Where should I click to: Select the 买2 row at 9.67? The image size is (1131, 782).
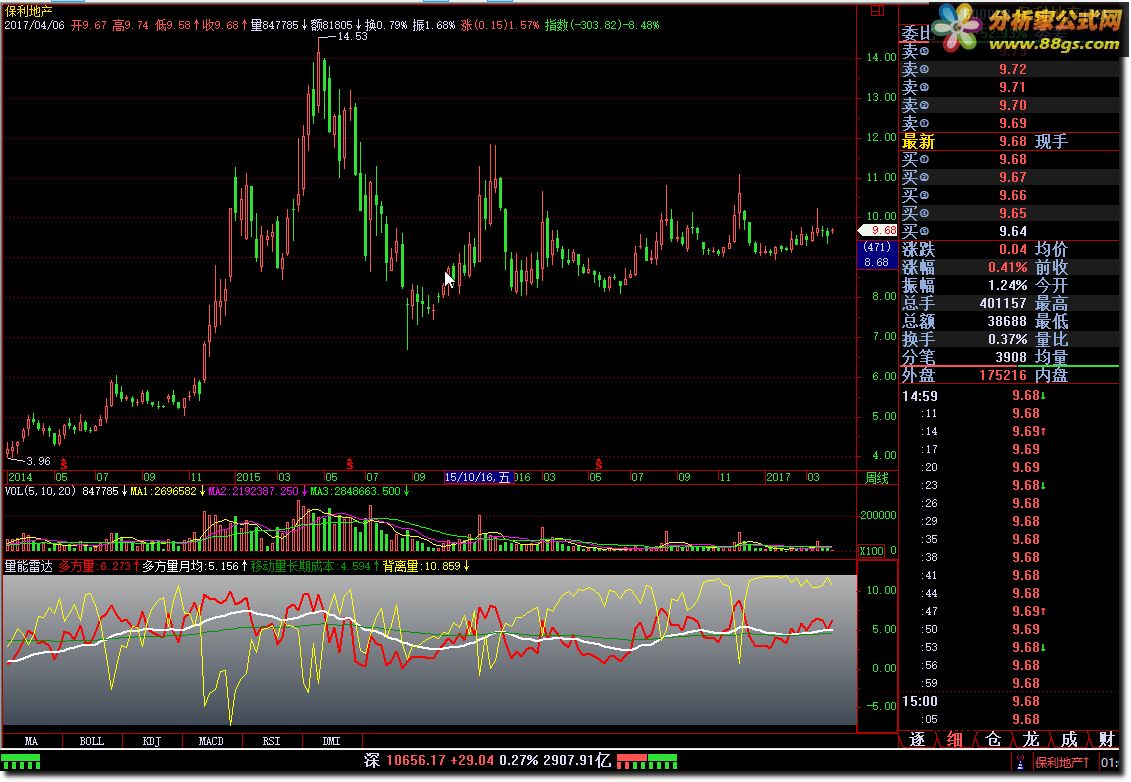pyautogui.click(x=1010, y=177)
